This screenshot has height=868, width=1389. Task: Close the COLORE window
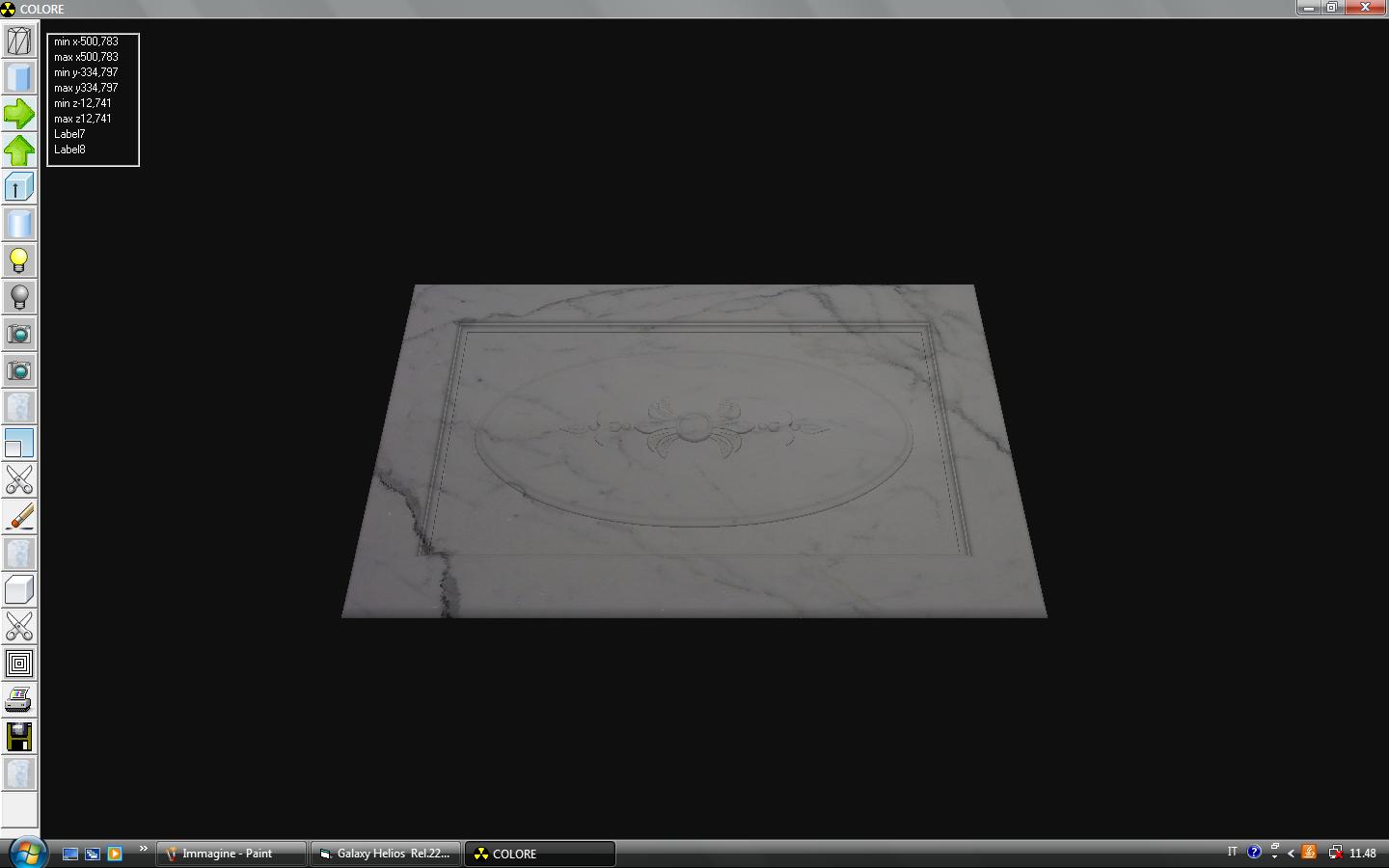click(1365, 8)
